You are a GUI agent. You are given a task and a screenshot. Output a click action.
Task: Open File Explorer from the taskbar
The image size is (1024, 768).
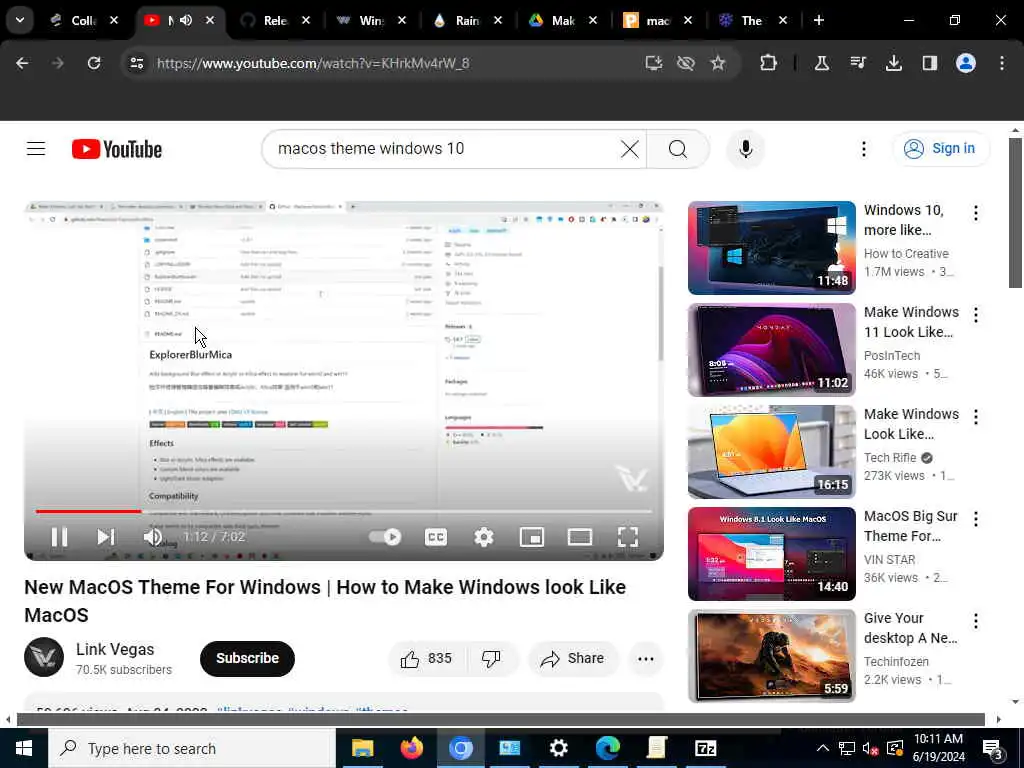point(362,748)
